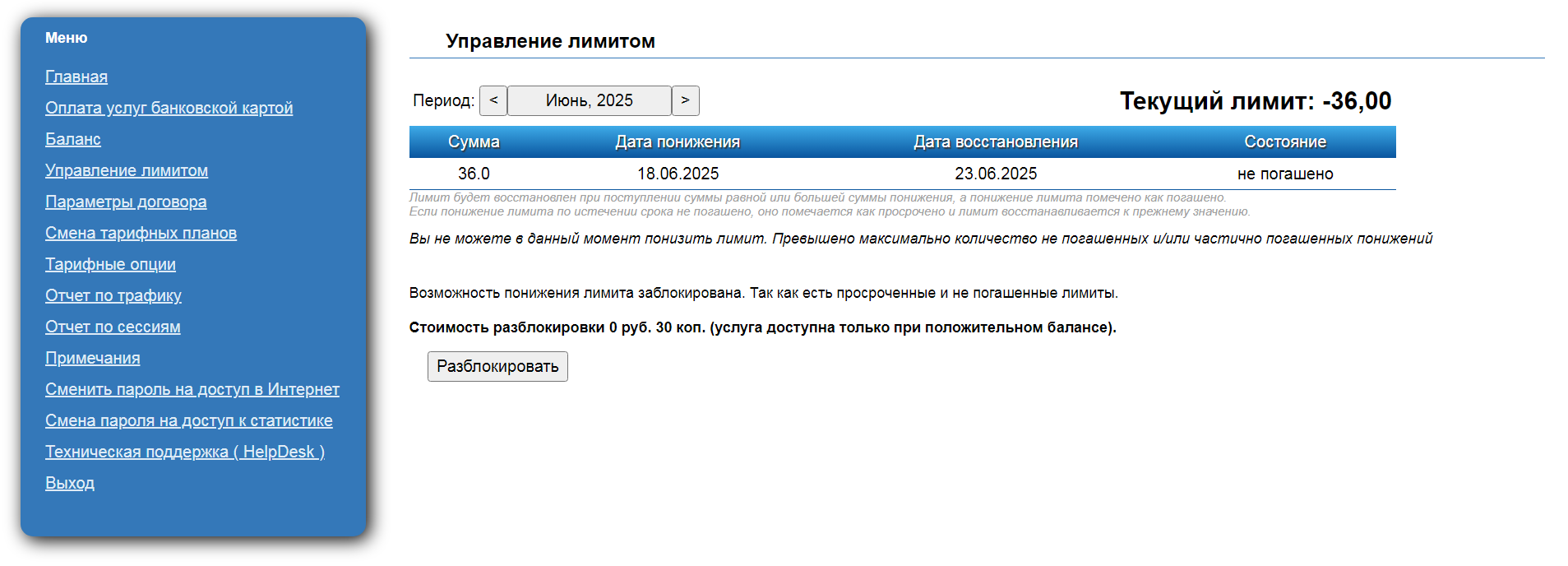Select the 18.06.2025 date cell

(678, 174)
